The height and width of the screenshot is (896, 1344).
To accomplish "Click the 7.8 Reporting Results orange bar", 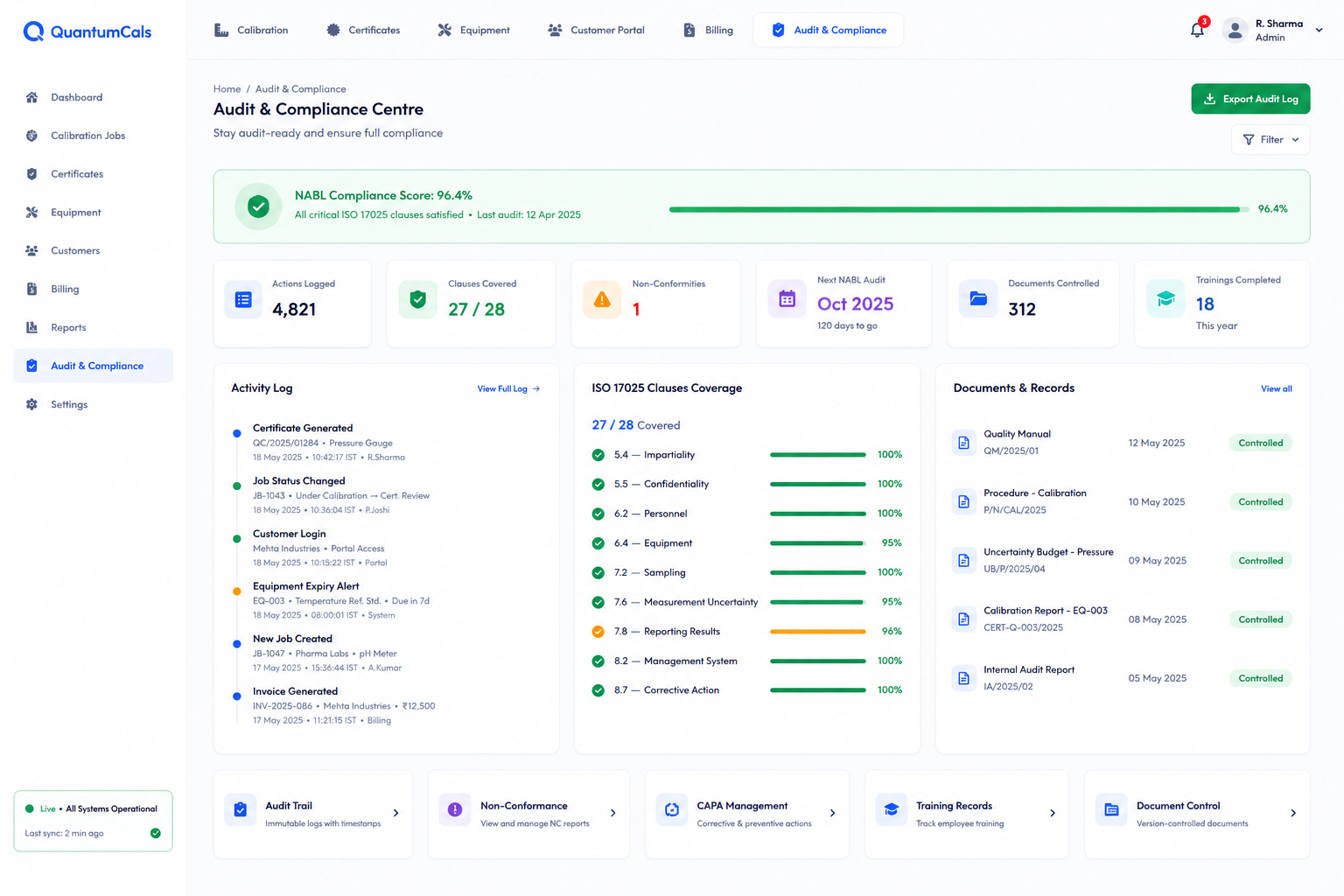I will click(818, 632).
